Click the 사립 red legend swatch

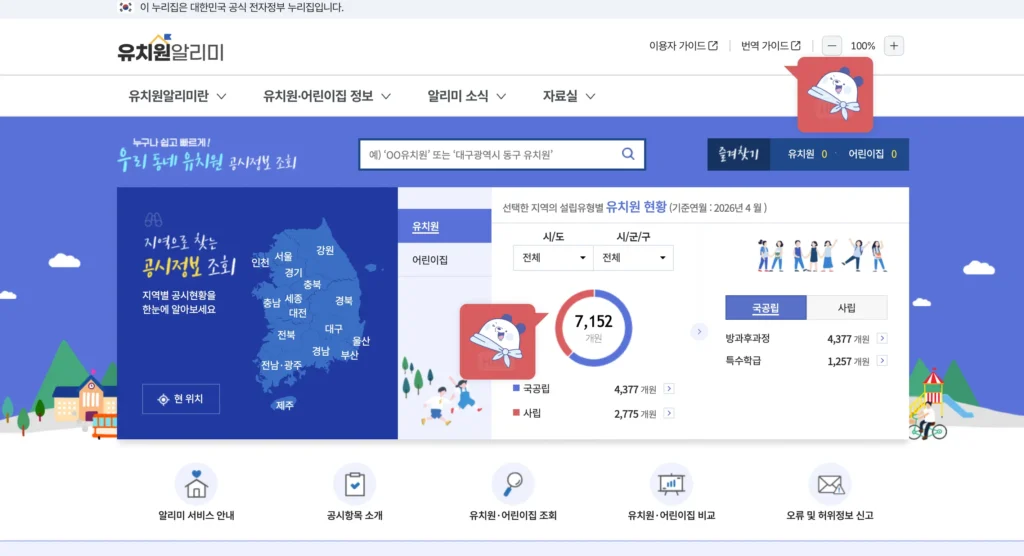coord(516,412)
